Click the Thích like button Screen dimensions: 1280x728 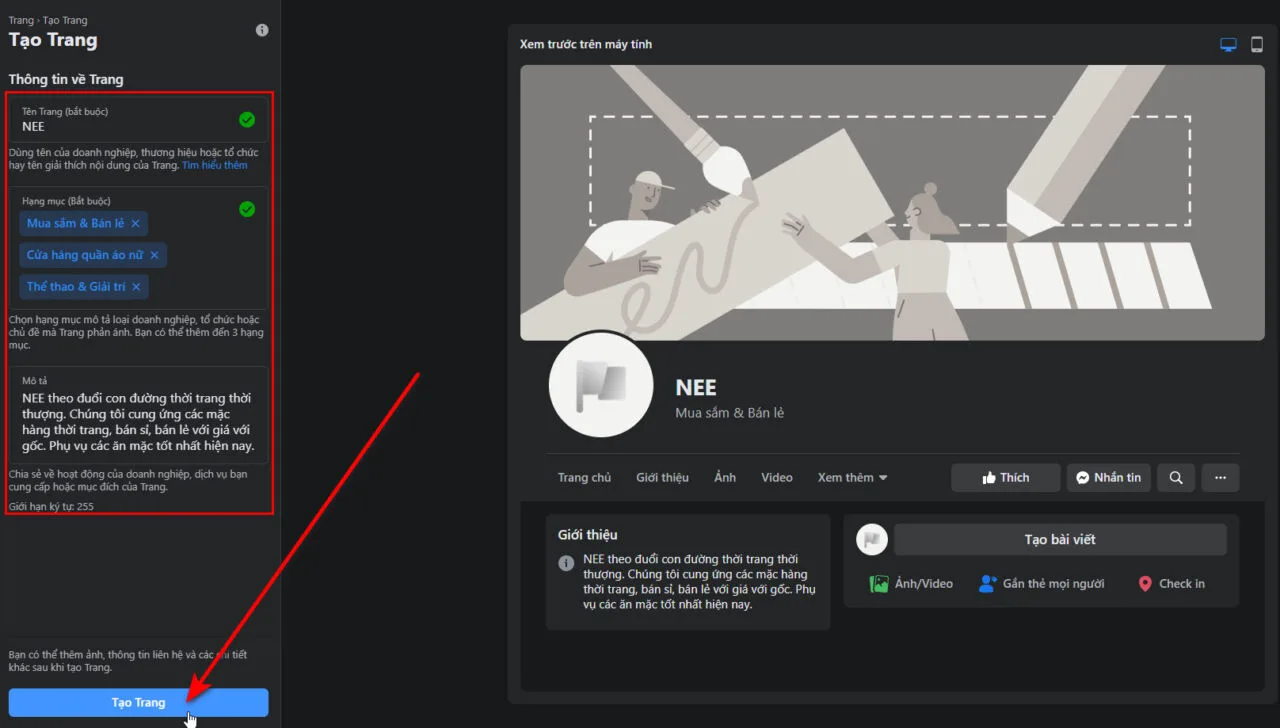[x=1006, y=478]
